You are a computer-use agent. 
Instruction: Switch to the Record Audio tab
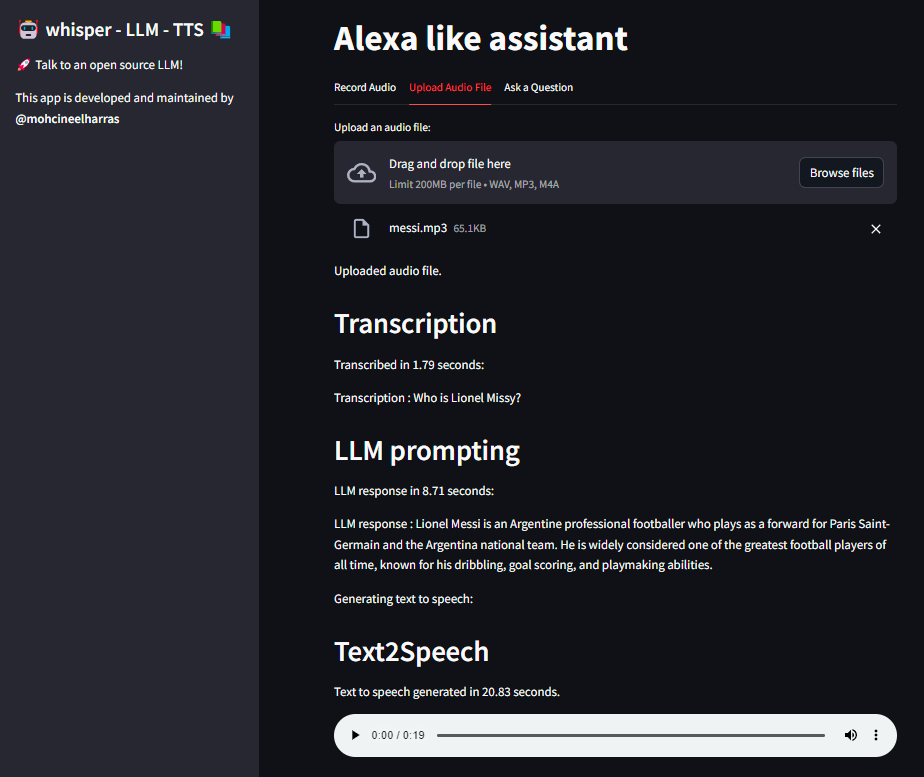[365, 87]
